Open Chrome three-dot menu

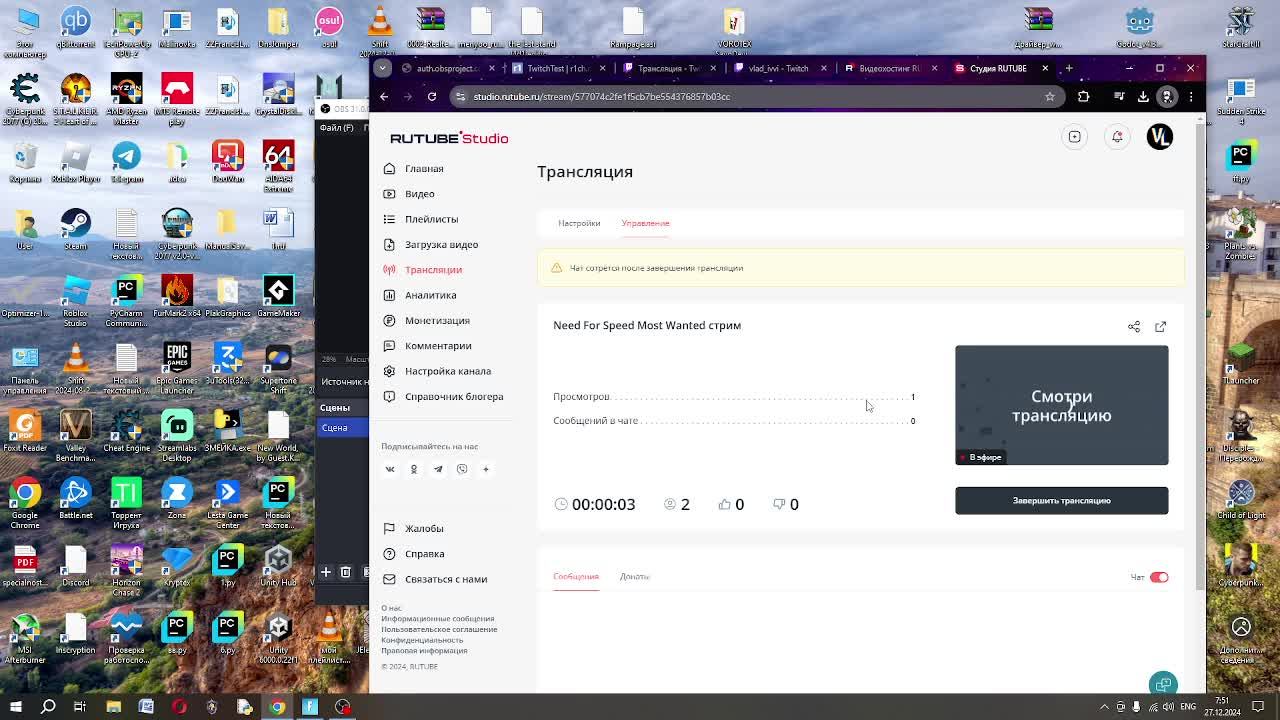pos(1191,97)
